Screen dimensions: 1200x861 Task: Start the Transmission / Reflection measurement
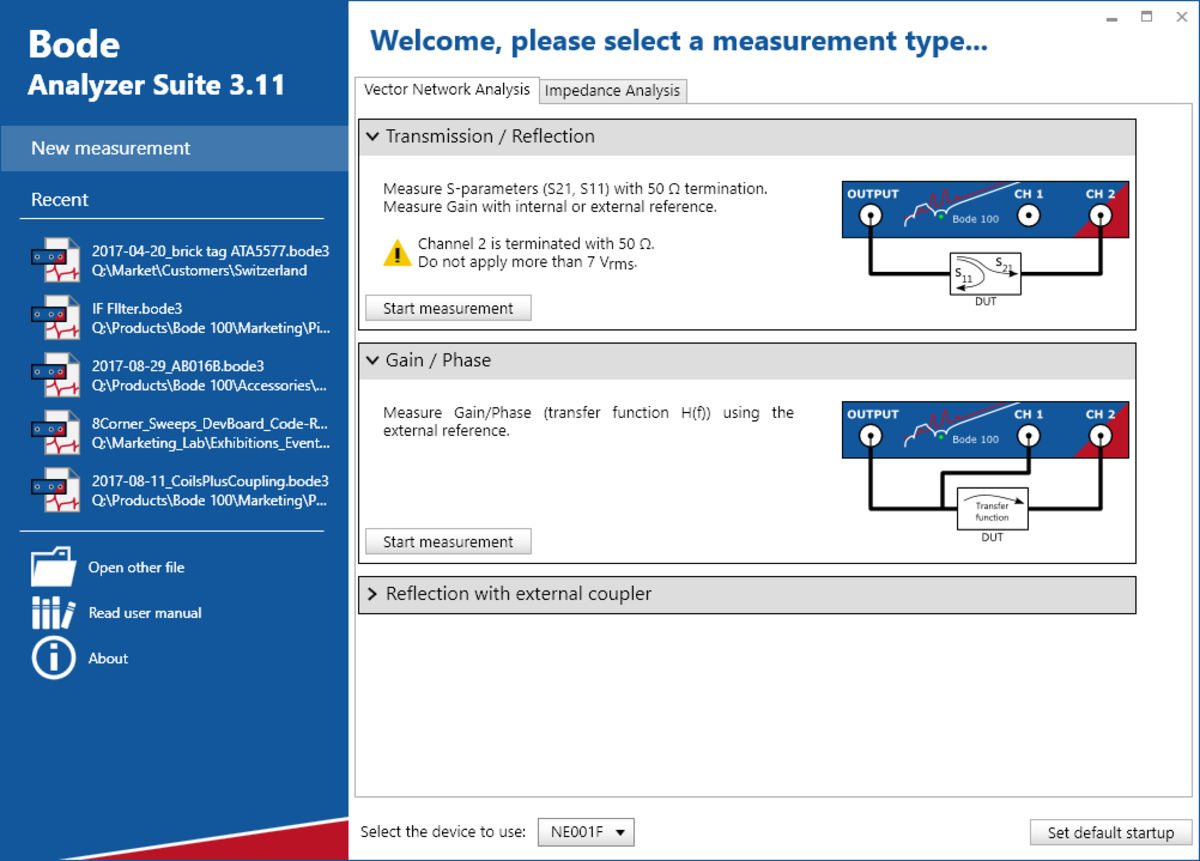(448, 307)
